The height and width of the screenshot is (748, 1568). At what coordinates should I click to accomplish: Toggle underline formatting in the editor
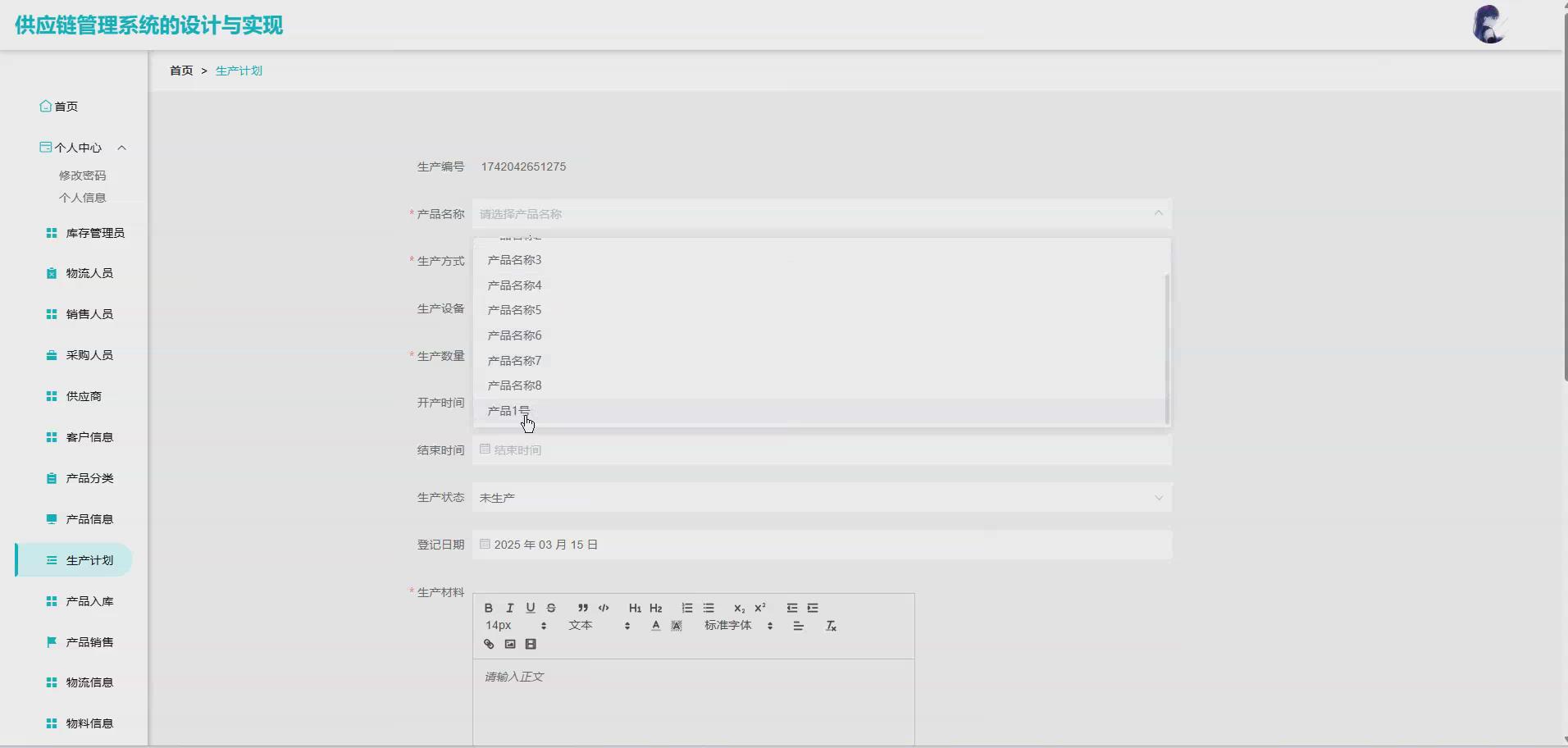click(531, 608)
